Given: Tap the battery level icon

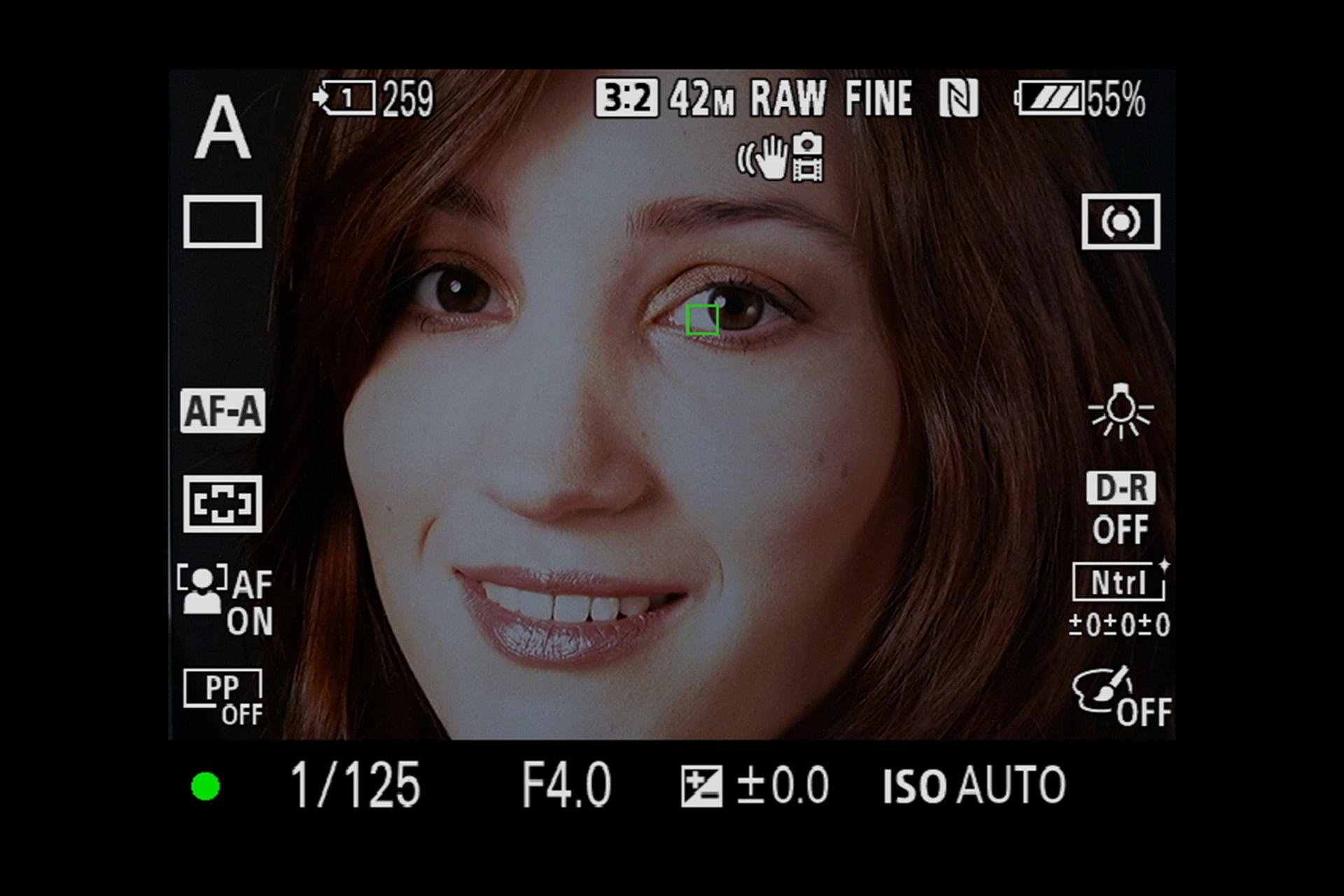Looking at the screenshot, I should (x=1049, y=97).
